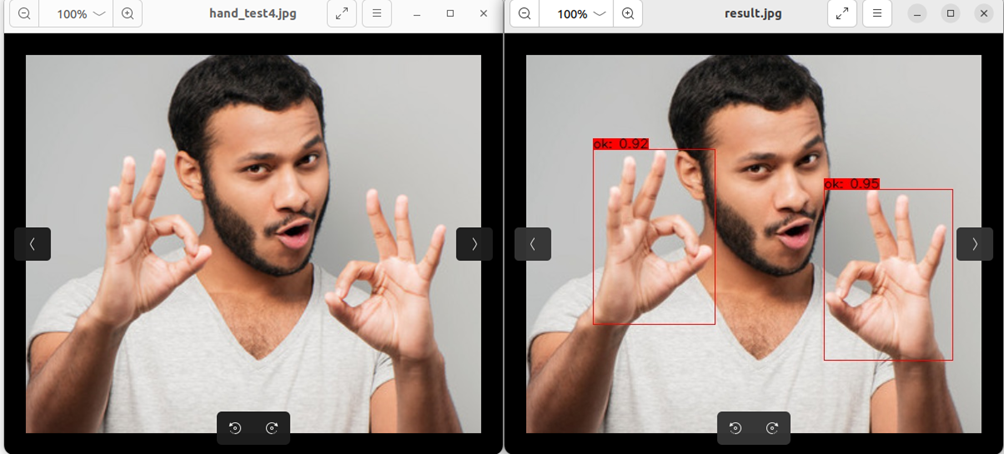Click the hand_test4.jpg title text
The width and height of the screenshot is (1004, 454).
(x=253, y=13)
